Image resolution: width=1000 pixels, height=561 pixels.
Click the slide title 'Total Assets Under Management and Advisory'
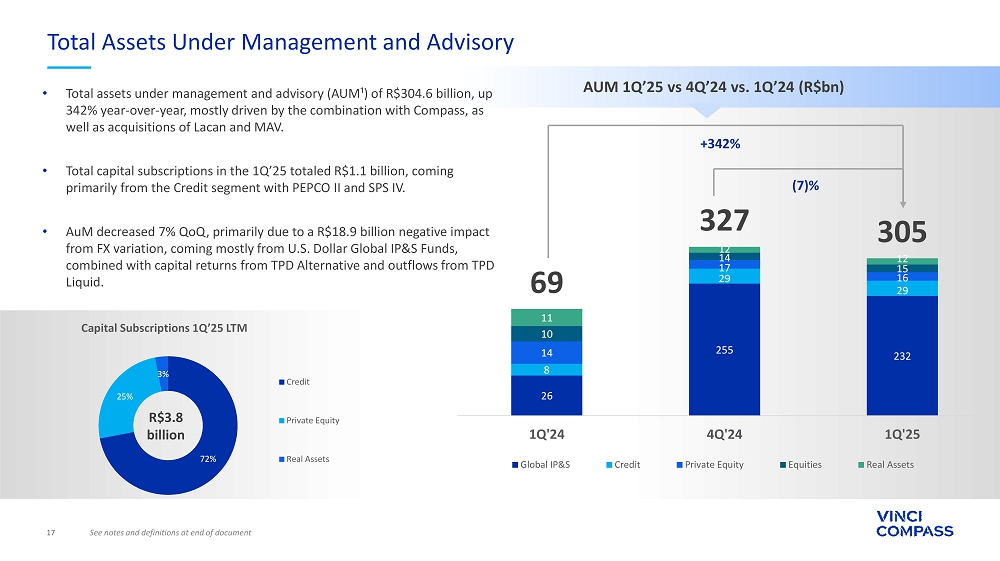281,42
